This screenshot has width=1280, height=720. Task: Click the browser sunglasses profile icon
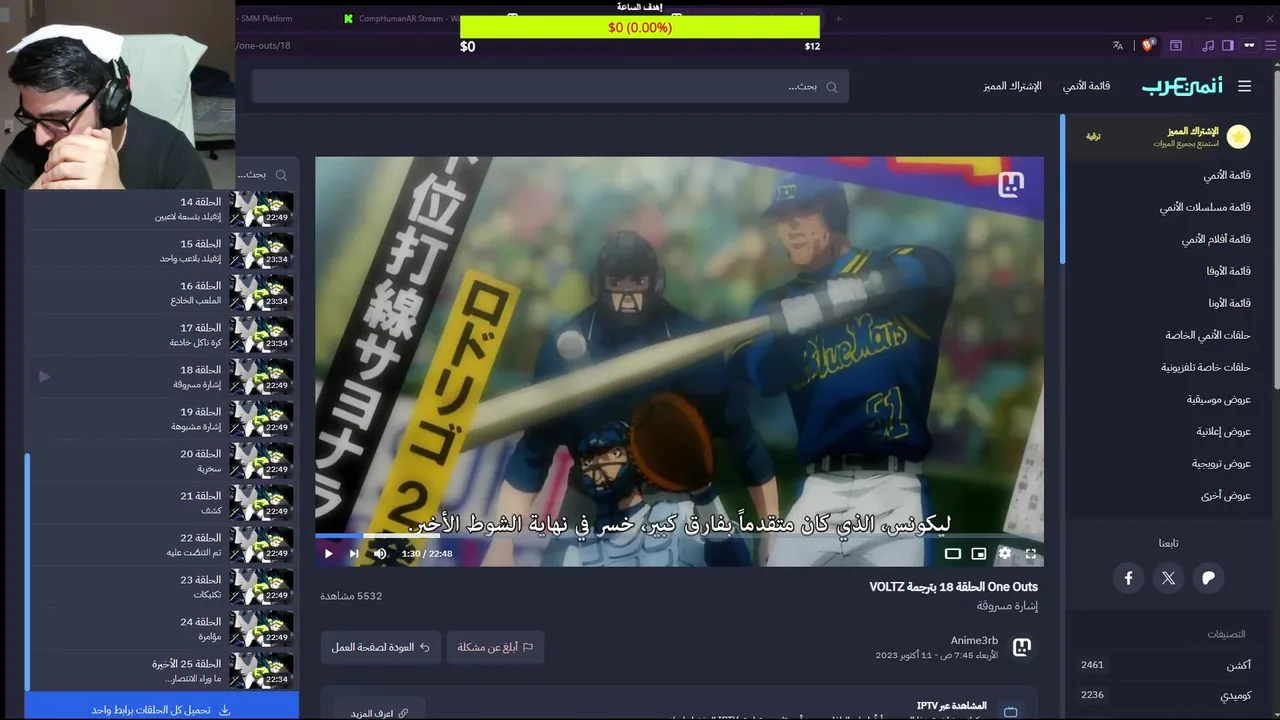[1249, 45]
